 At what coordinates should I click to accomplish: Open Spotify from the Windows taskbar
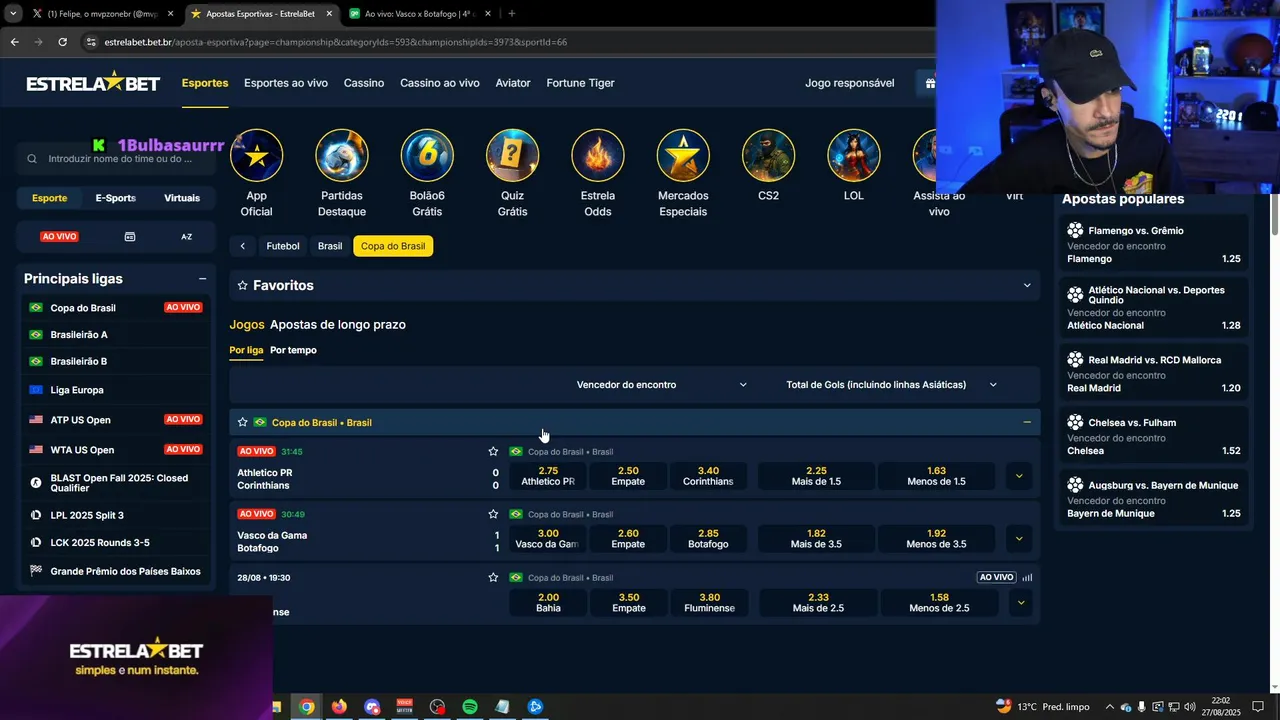pyautogui.click(x=470, y=707)
